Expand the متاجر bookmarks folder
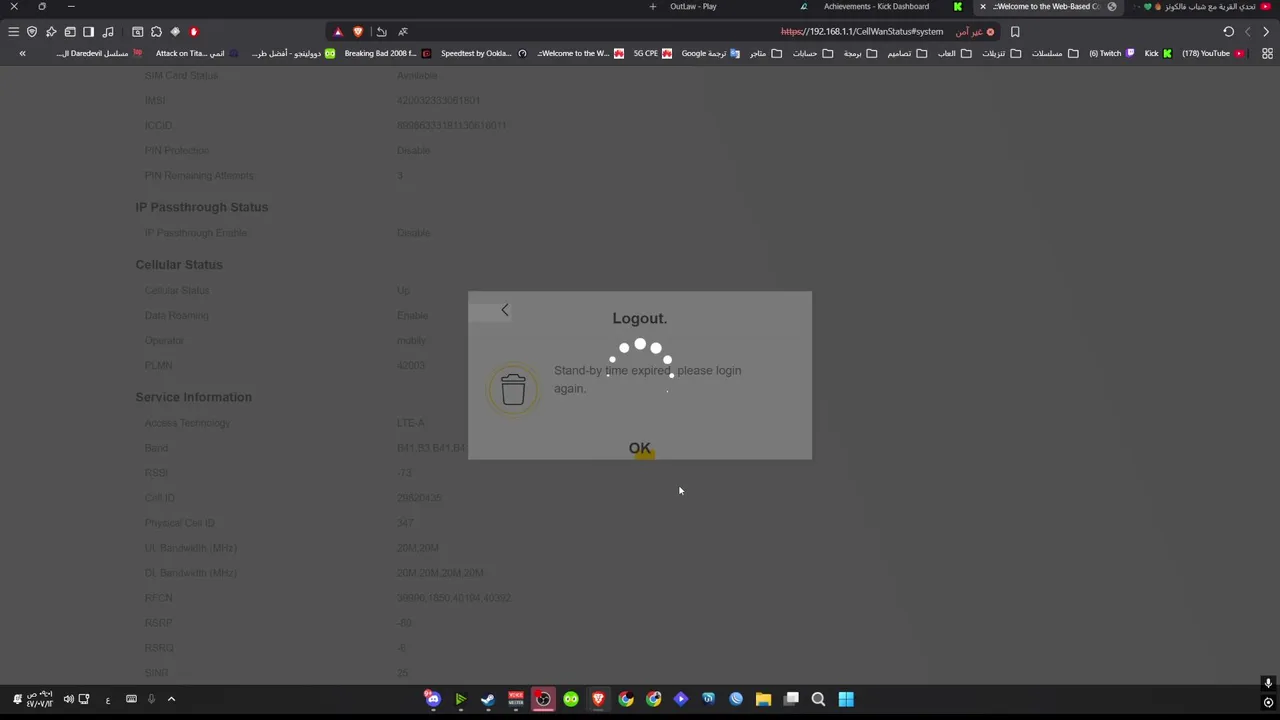 coord(765,54)
